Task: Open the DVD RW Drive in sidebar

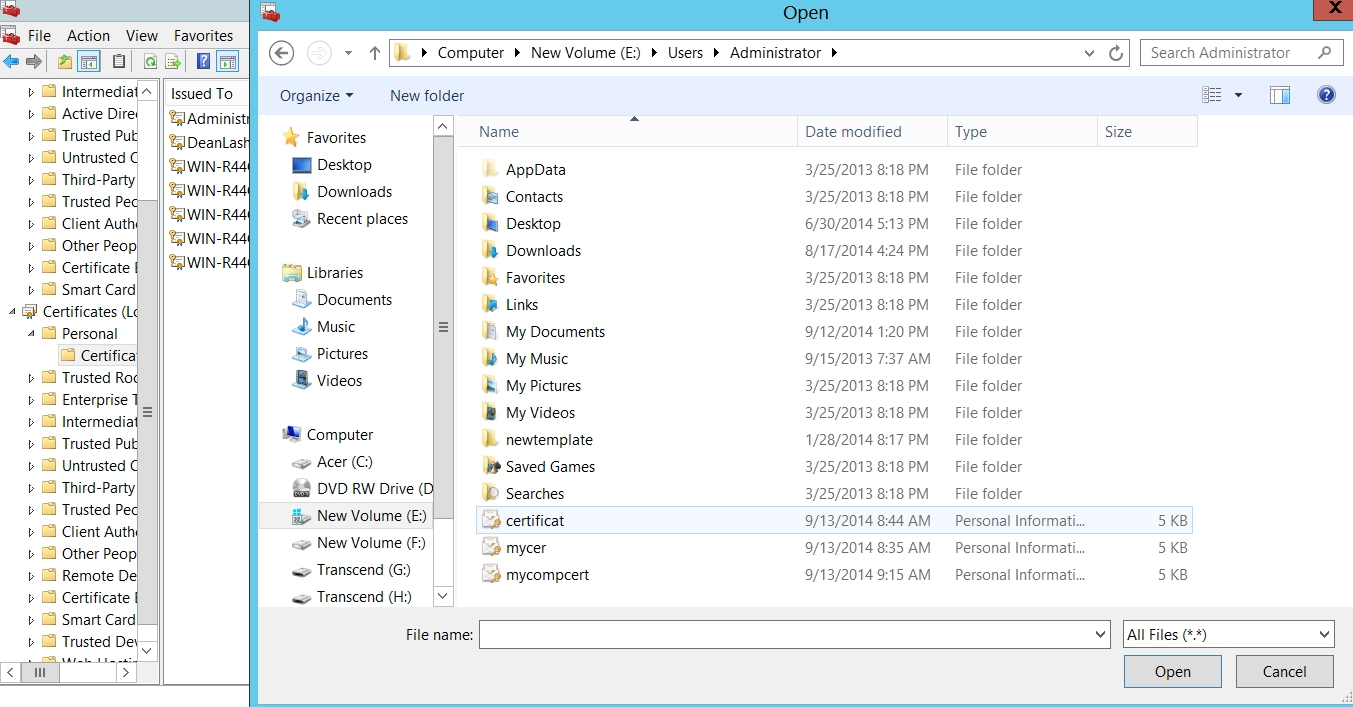Action: (x=374, y=489)
